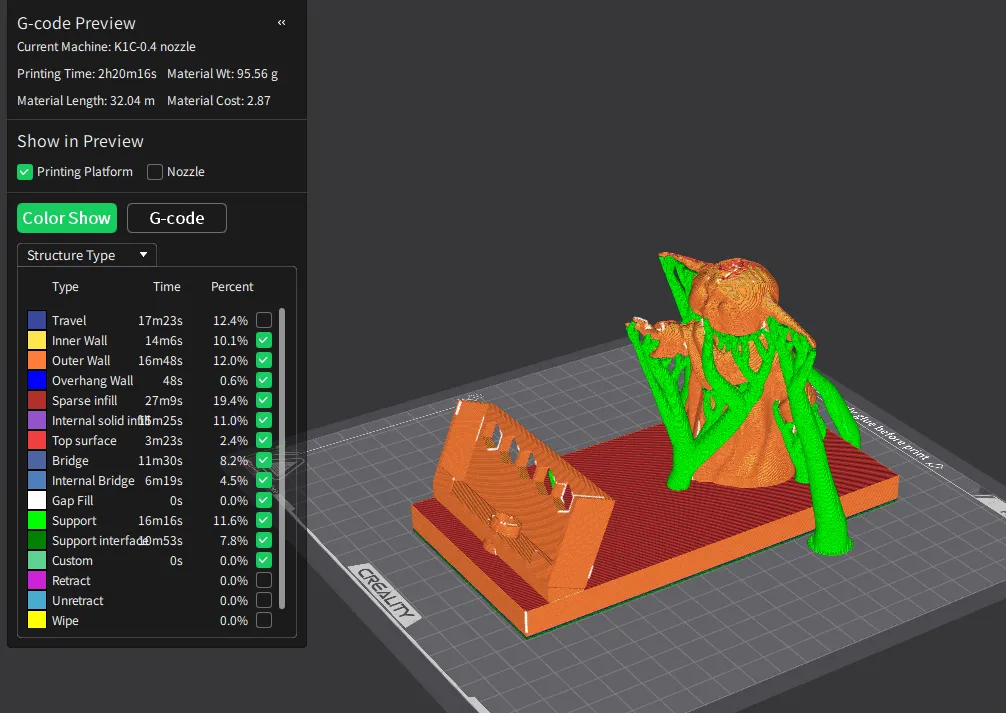Click the Unretract color swatch
The height and width of the screenshot is (713, 1006).
pos(37,600)
